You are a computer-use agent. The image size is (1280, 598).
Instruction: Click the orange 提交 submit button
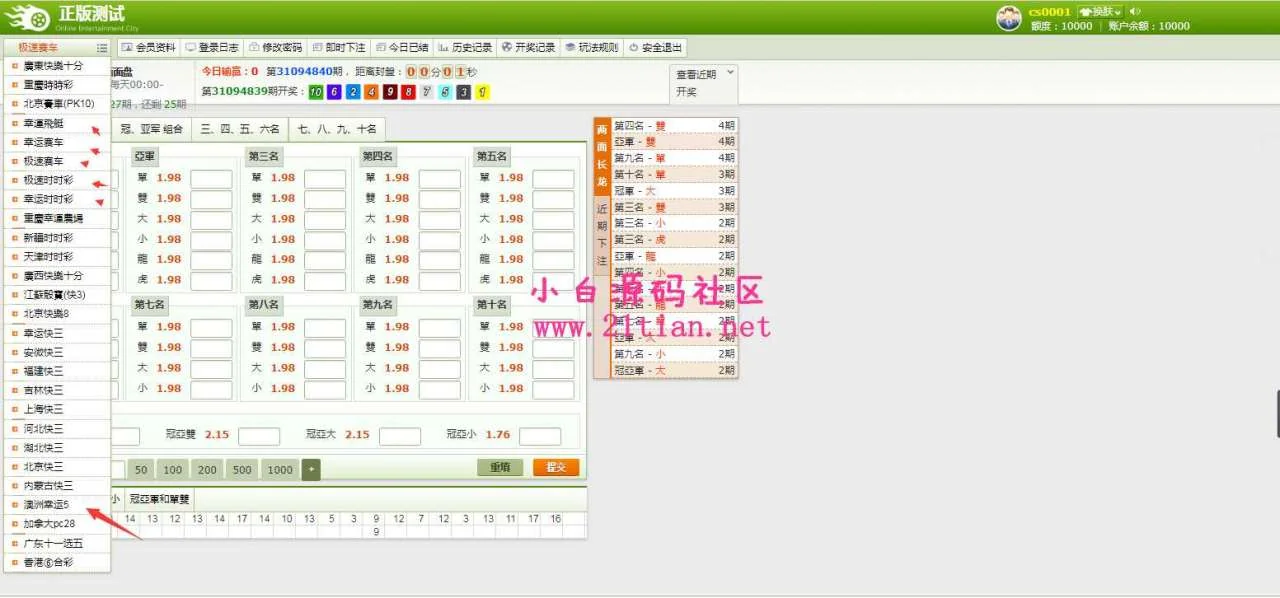click(556, 467)
